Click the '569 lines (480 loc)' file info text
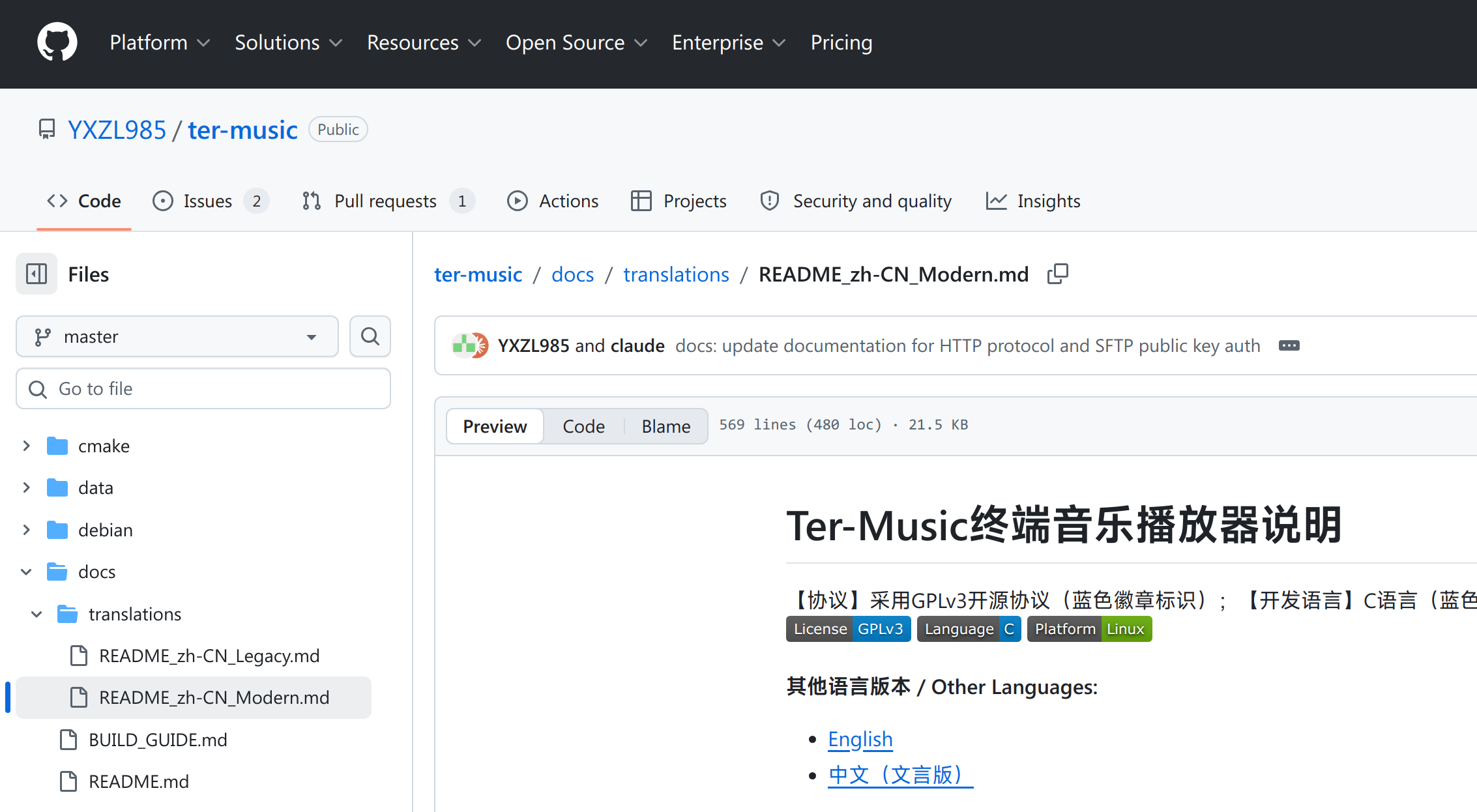Image resolution: width=1477 pixels, height=812 pixels. click(x=800, y=425)
